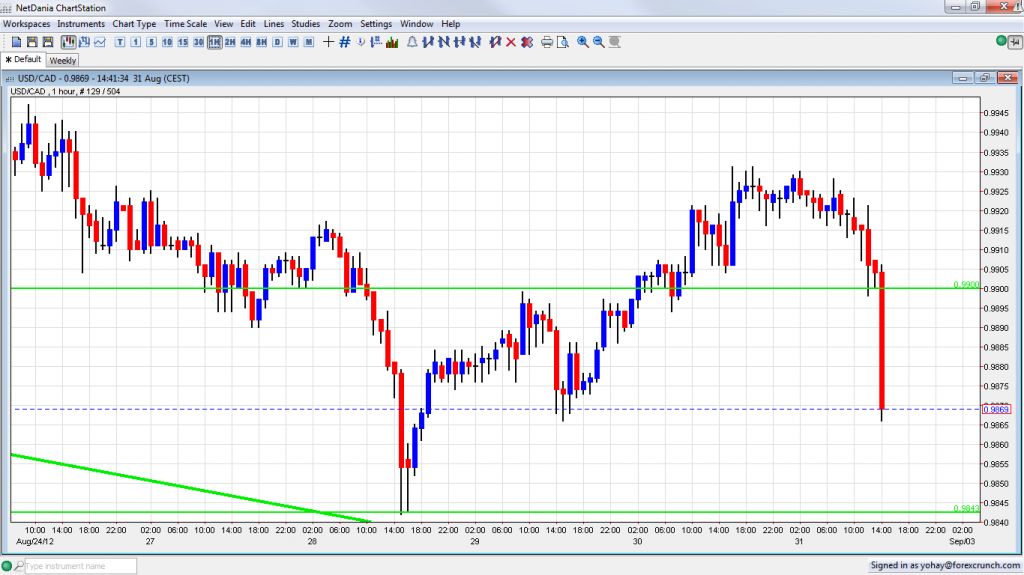Enable the daily D time scale
Viewport: 1024px width, 575px height.
pos(277,42)
